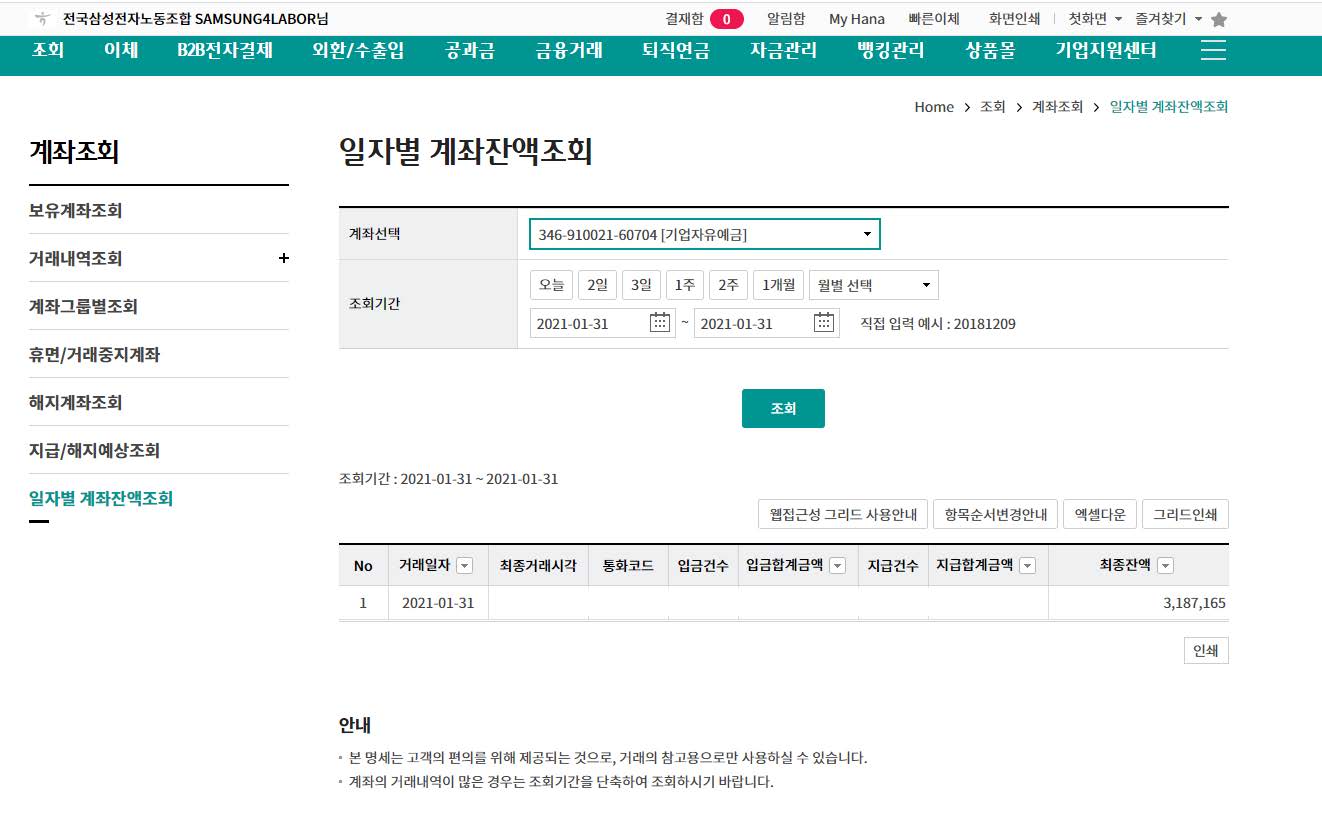The width and height of the screenshot is (1322, 825).
Task: Open the hamburger full menu icon
Action: click(x=1213, y=51)
